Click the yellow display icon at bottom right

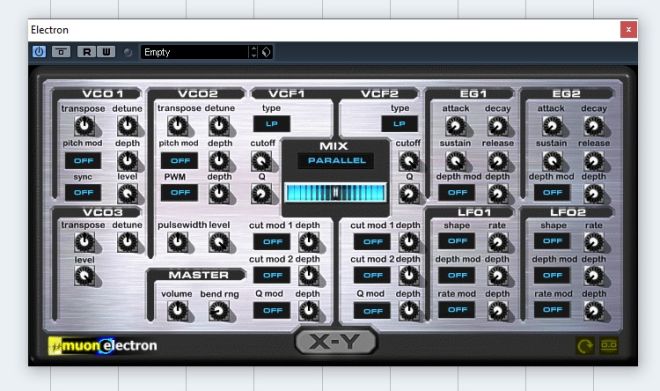(608, 346)
